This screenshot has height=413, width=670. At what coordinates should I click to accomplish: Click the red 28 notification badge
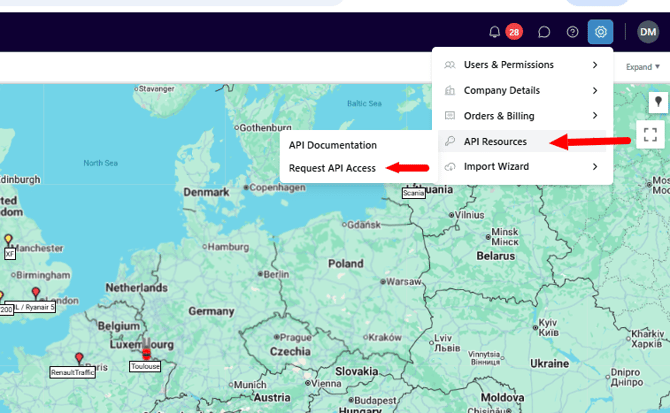(514, 32)
